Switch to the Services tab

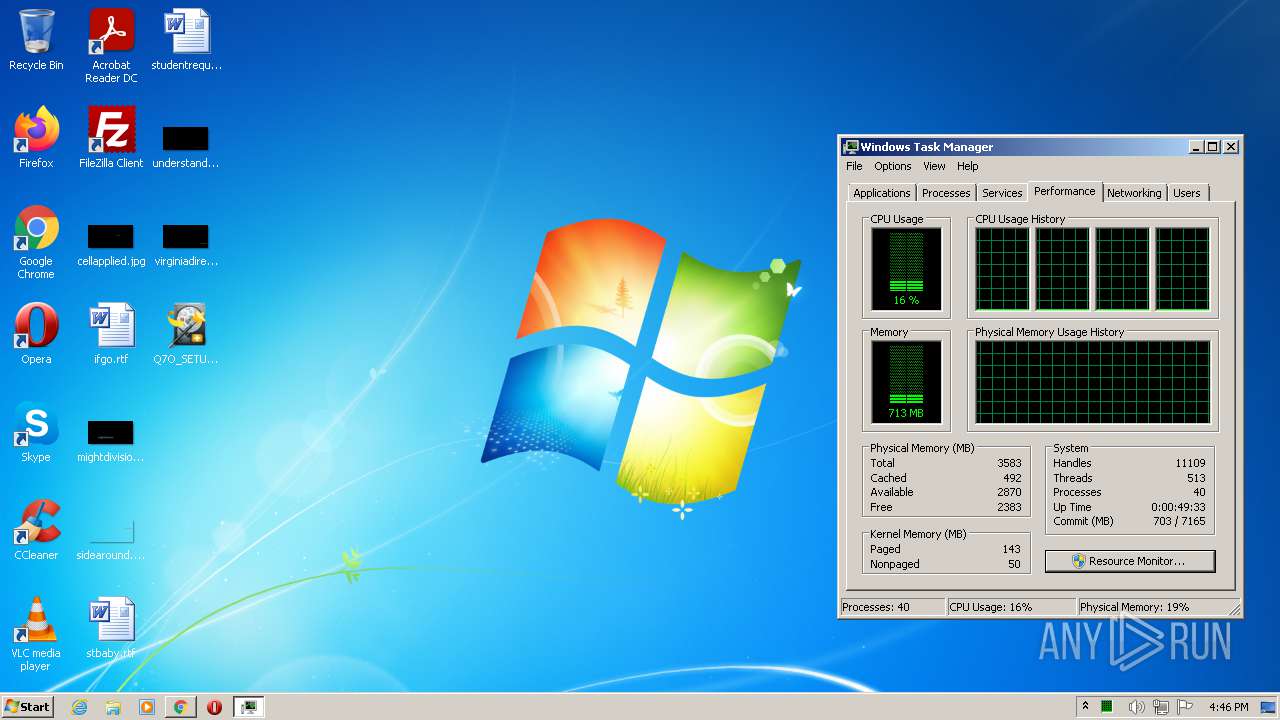[1002, 193]
